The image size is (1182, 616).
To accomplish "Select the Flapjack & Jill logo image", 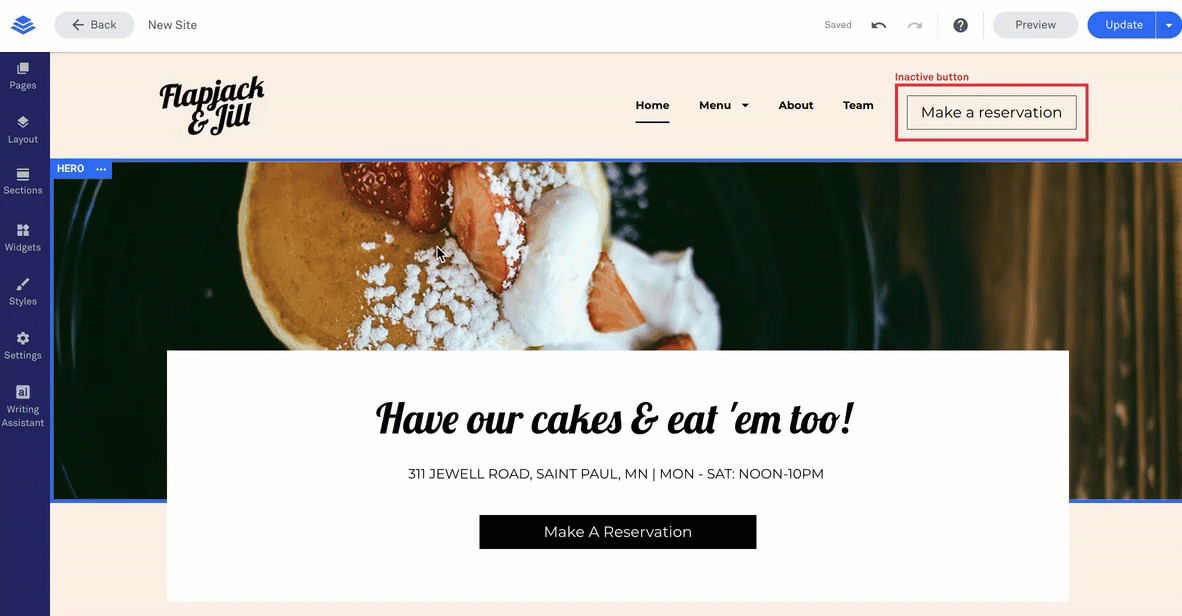I will click(212, 106).
